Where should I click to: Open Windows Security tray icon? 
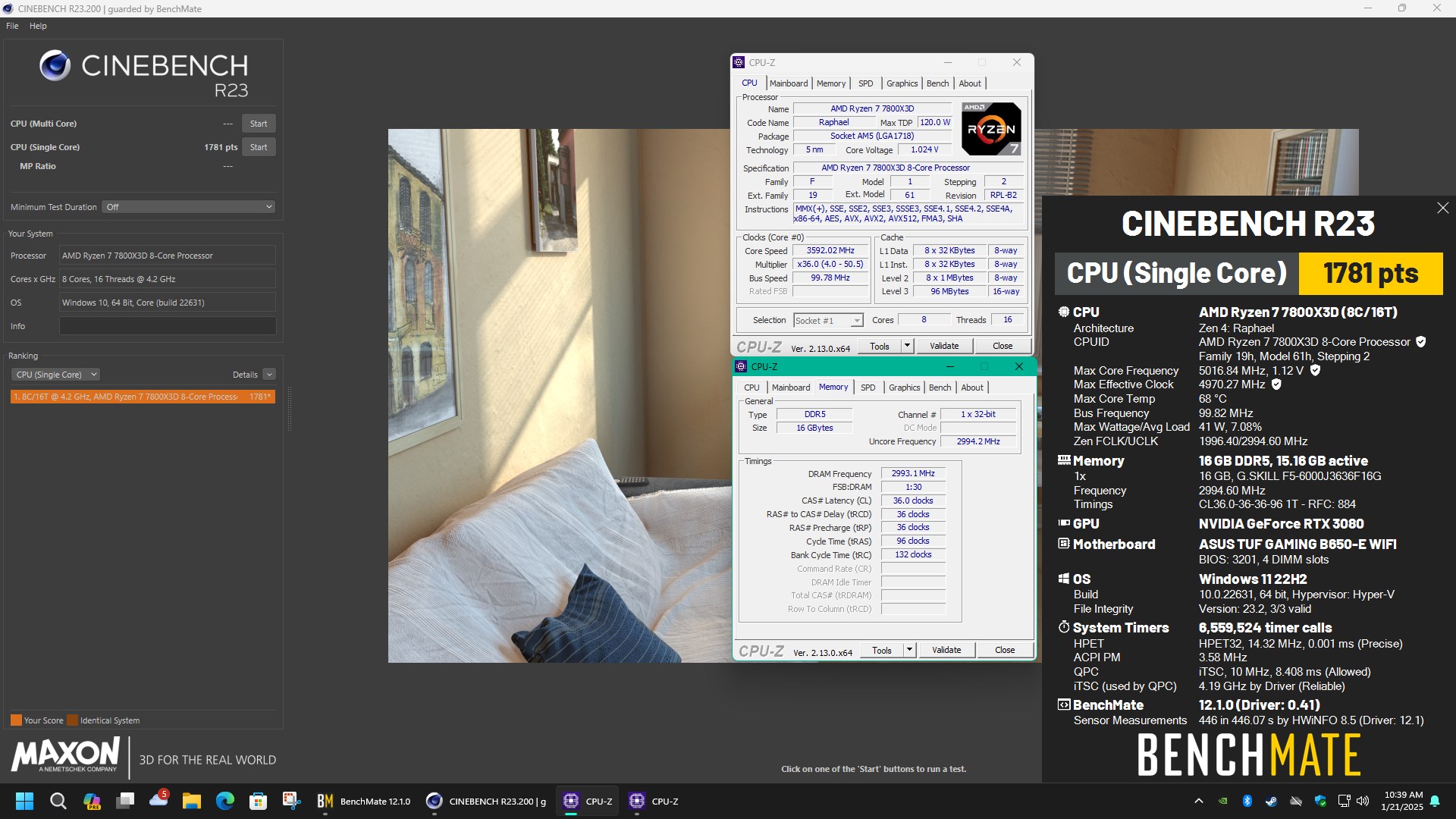pos(1320,801)
